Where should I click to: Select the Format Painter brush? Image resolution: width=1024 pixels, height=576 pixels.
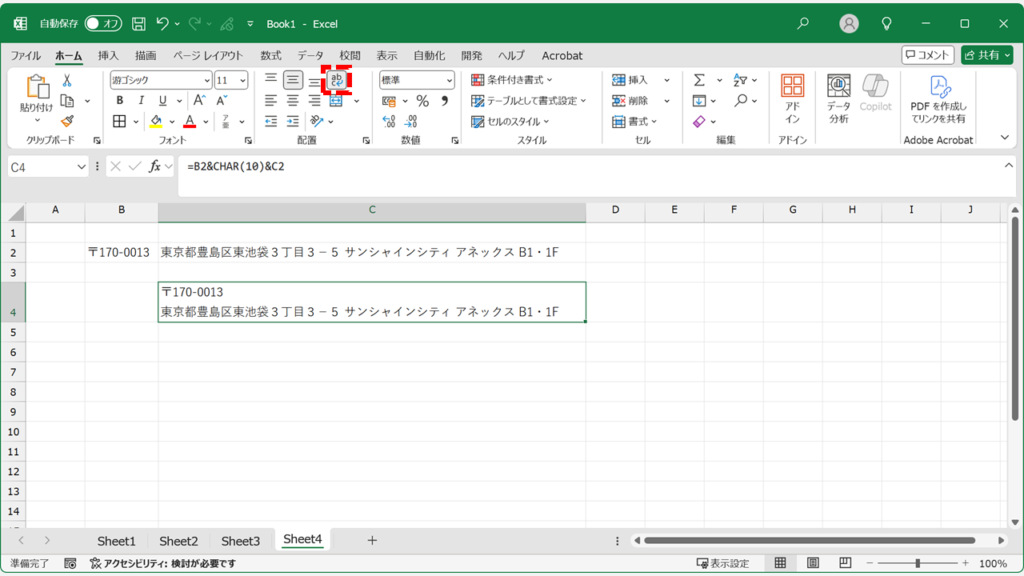point(67,121)
